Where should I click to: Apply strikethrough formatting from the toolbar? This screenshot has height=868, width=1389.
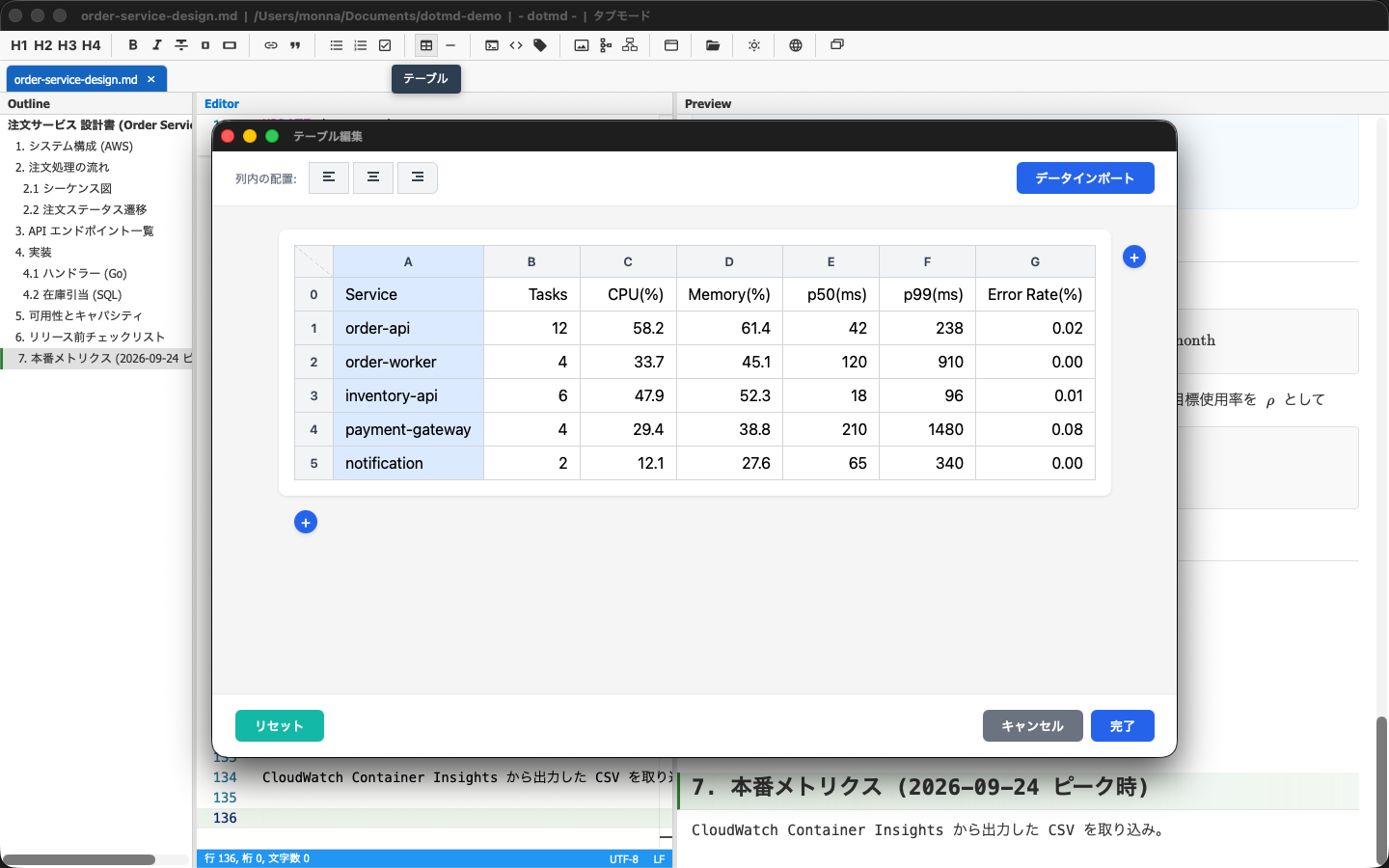point(181,45)
